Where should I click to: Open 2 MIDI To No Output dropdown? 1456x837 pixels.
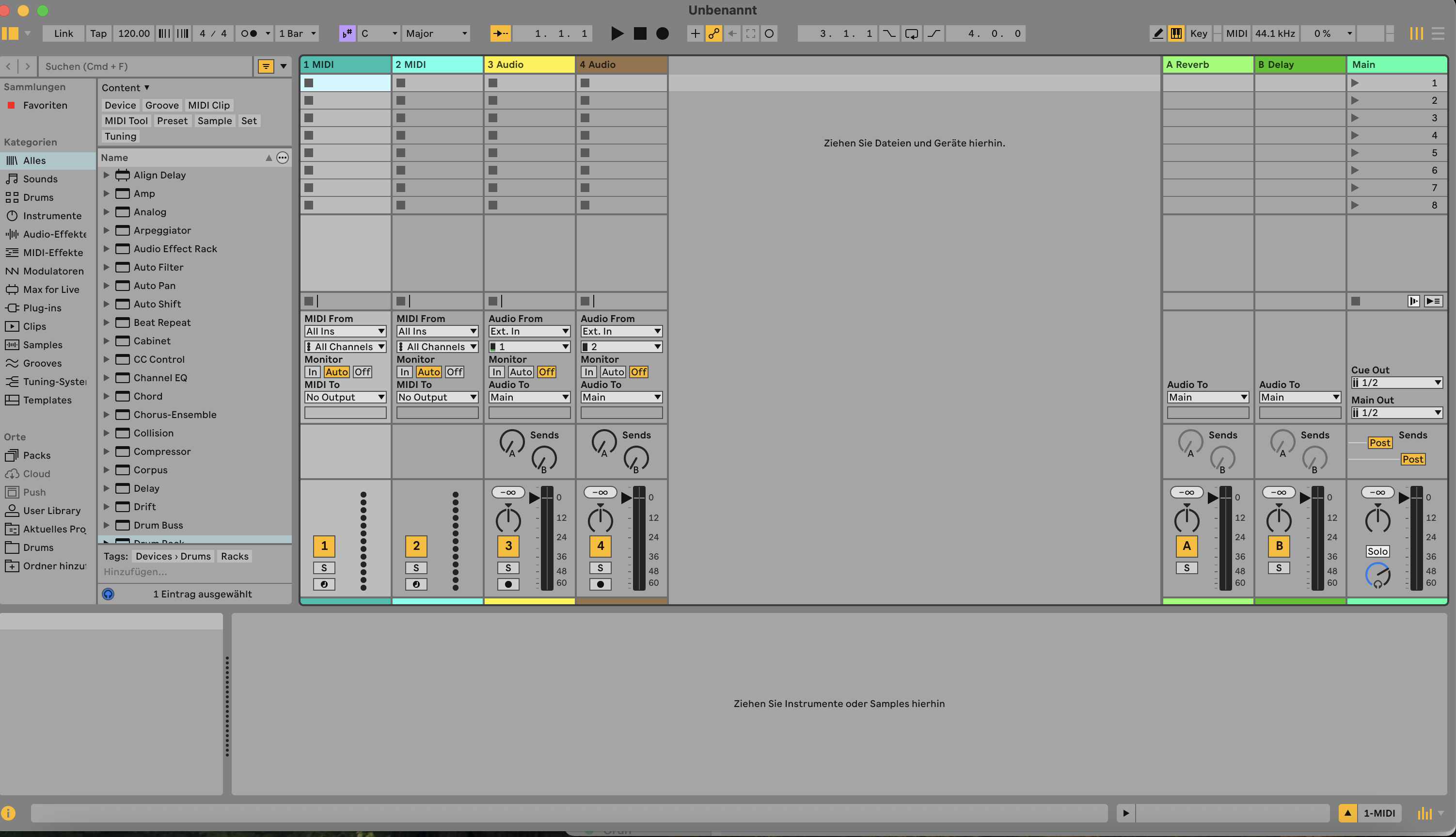pos(437,397)
